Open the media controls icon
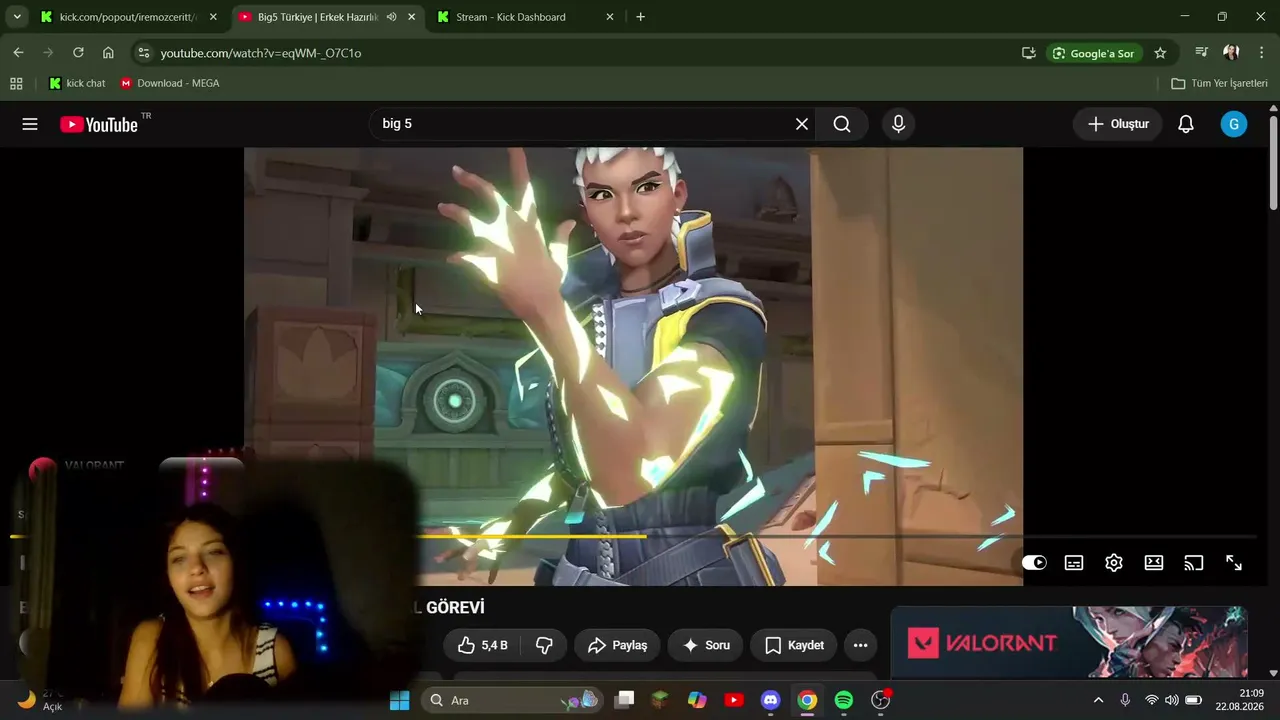 [x=1202, y=53]
